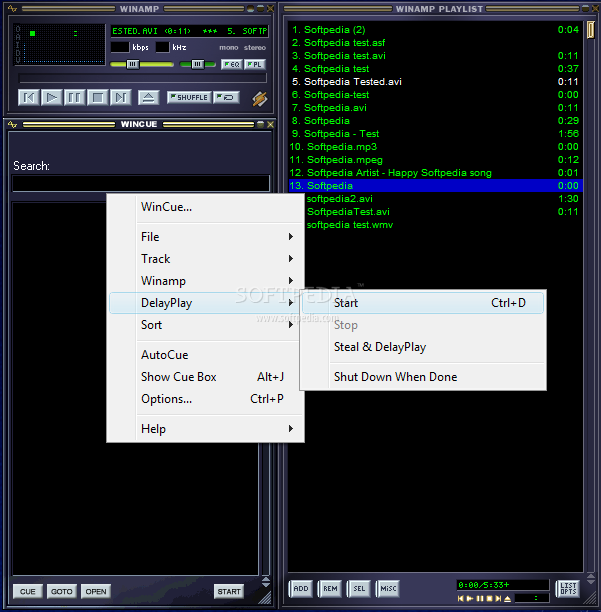Expand the File submenu
This screenshot has width=601, height=612.
tap(205, 237)
